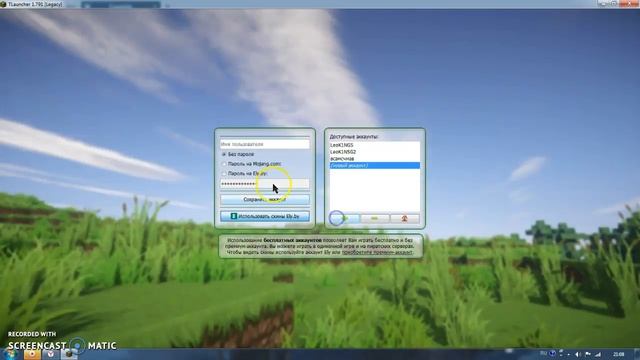Click the password input field

pyautogui.click(x=264, y=184)
